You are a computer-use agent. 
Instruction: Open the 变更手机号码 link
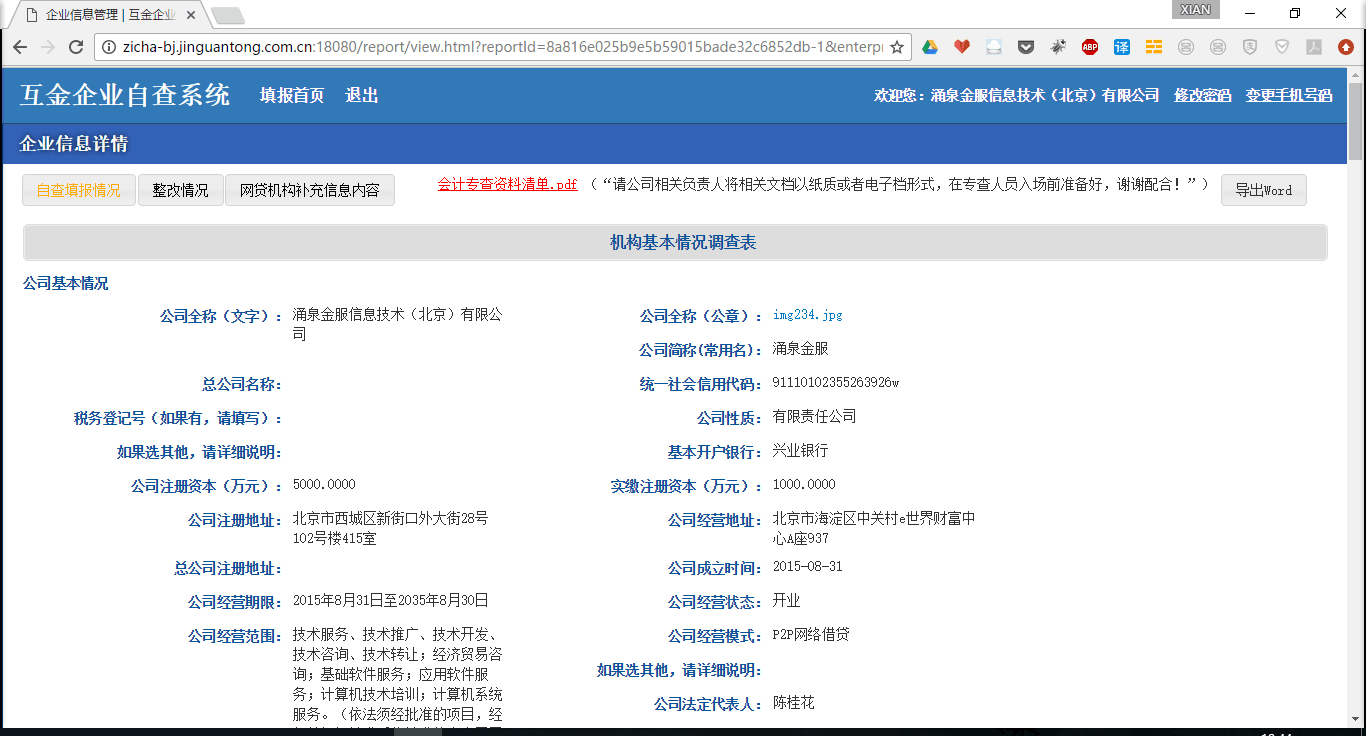(x=1289, y=96)
